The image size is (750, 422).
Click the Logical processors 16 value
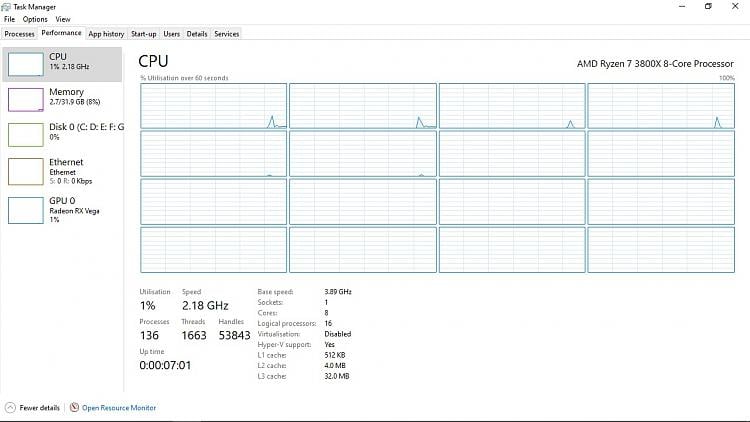click(x=328, y=323)
